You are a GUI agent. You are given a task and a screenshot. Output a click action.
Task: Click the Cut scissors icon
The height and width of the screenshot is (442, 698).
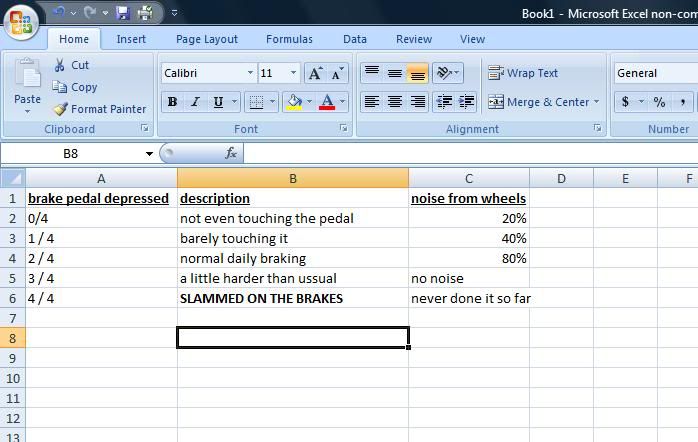pyautogui.click(x=60, y=65)
